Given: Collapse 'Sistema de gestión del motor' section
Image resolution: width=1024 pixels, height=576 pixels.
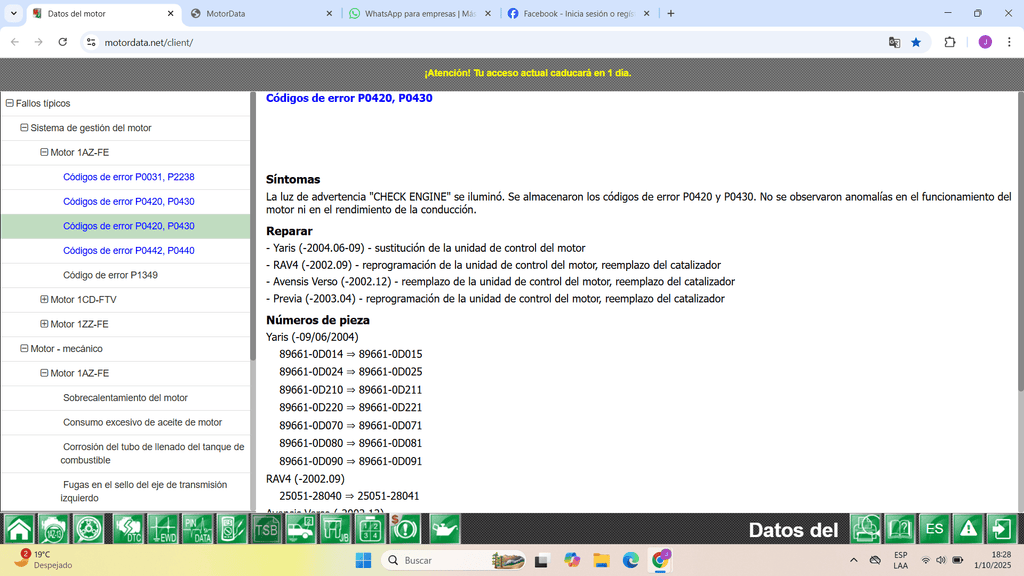Looking at the screenshot, I should point(22,128).
